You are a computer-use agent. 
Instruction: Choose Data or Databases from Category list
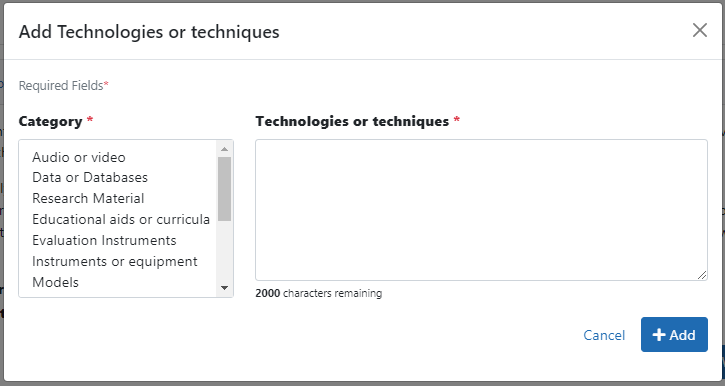pos(118,178)
